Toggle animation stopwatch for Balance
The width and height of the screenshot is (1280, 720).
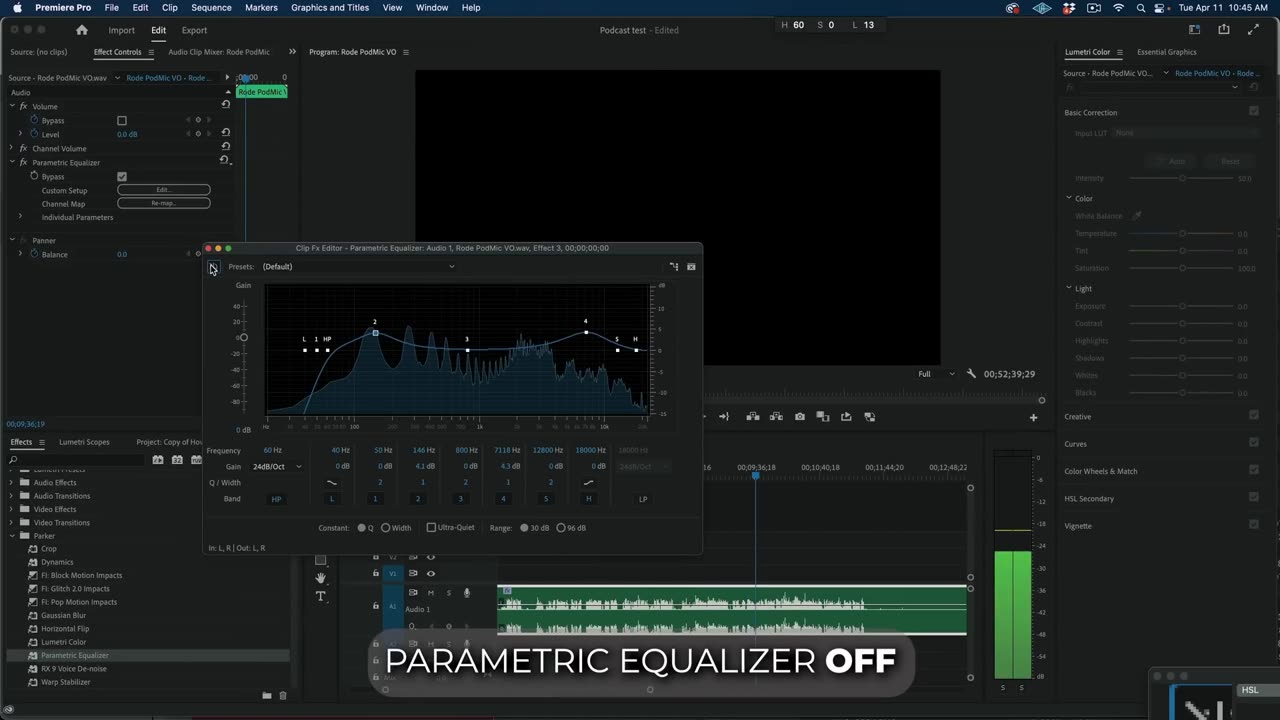[34, 254]
